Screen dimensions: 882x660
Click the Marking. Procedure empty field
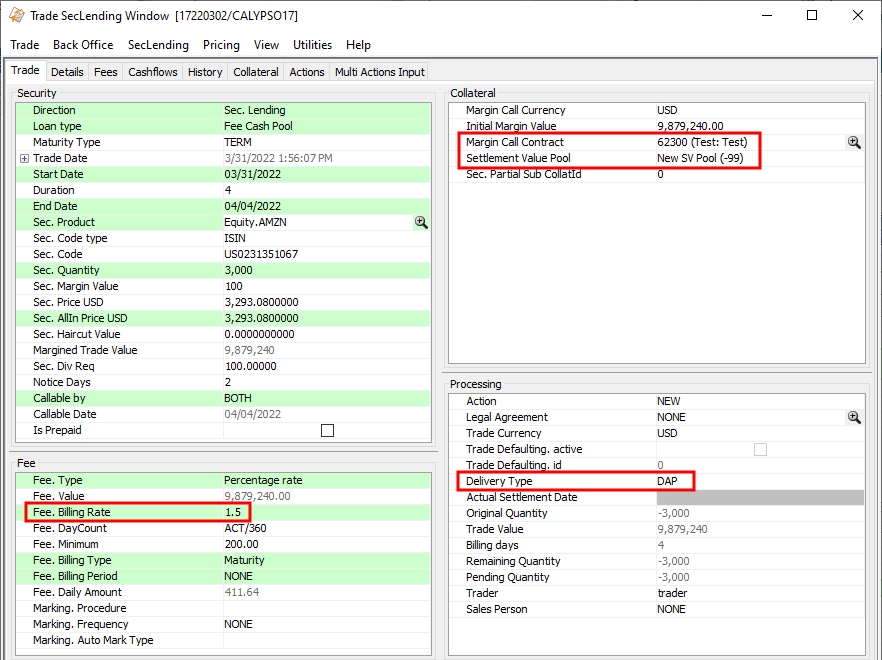coord(327,609)
